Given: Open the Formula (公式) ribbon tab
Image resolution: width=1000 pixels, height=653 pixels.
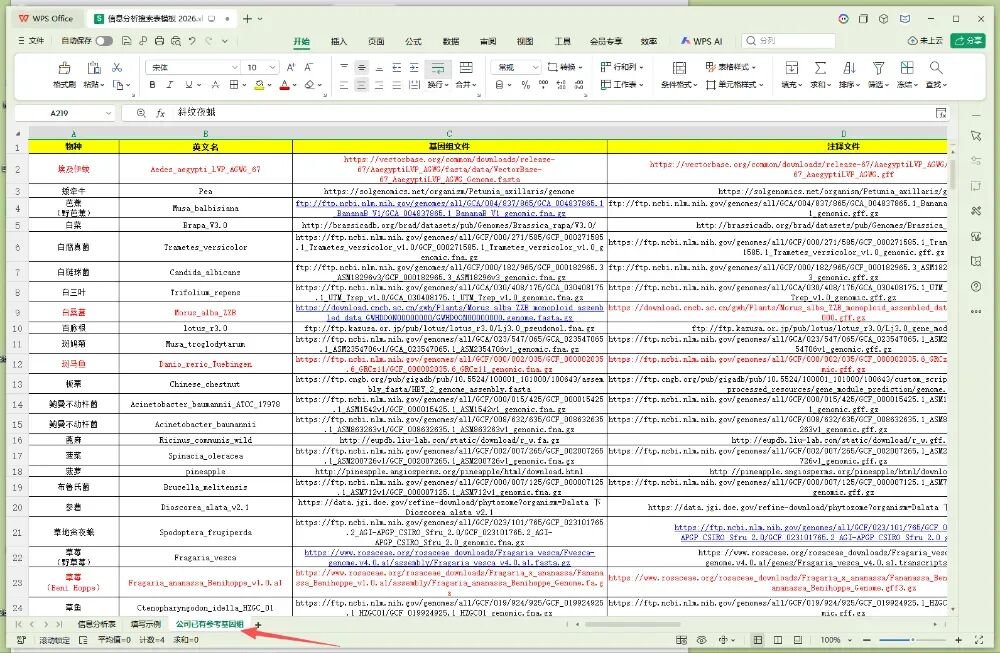Looking at the screenshot, I should (413, 41).
